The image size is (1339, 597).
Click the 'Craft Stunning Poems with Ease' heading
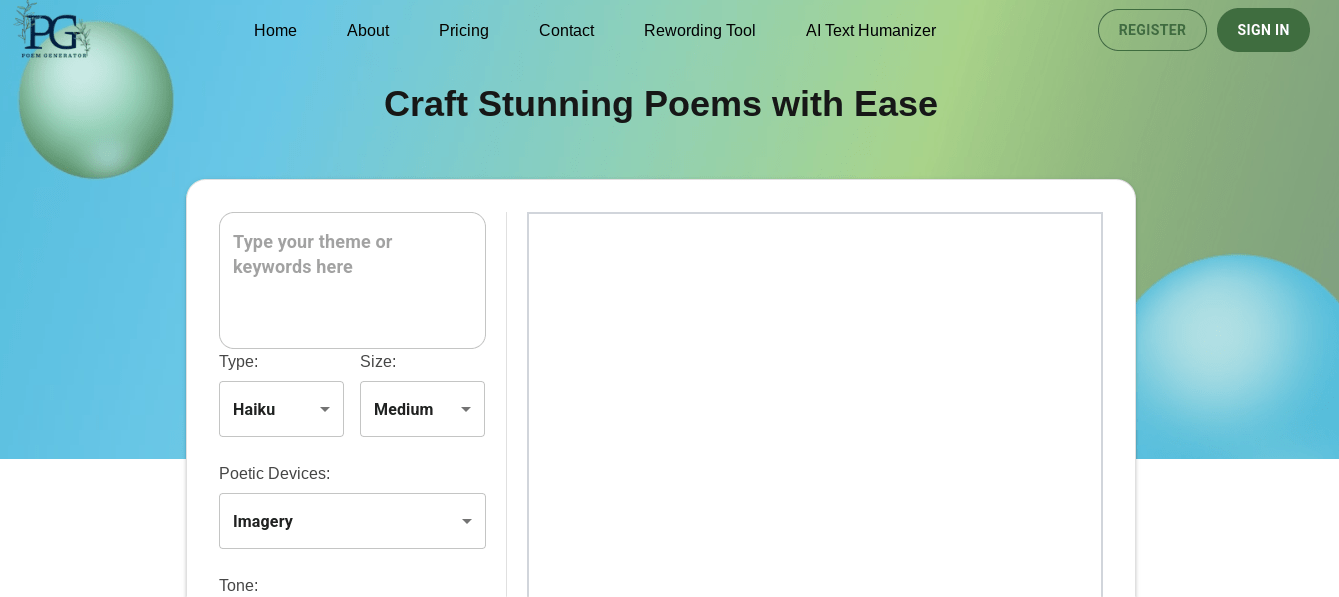661,104
